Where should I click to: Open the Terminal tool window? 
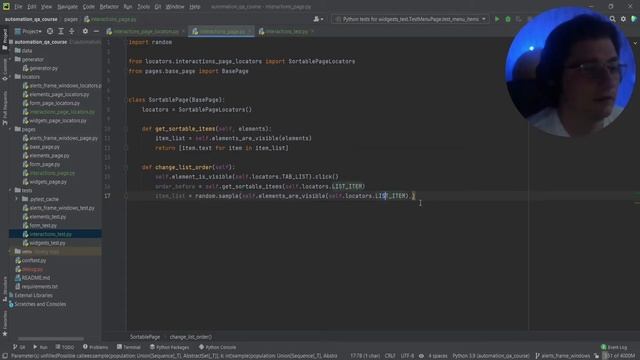[x=129, y=347]
